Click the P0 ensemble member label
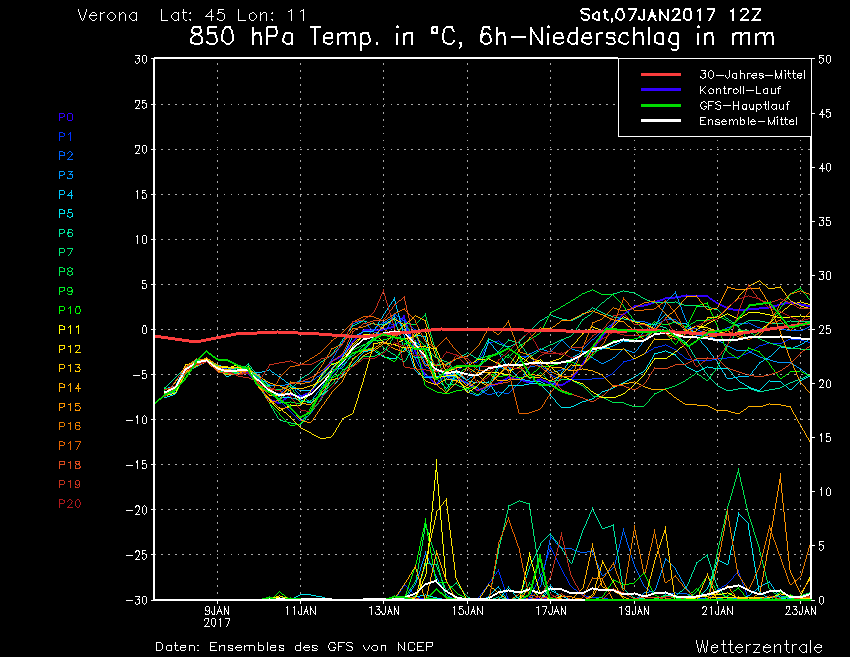850x657 pixels. pyautogui.click(x=65, y=117)
